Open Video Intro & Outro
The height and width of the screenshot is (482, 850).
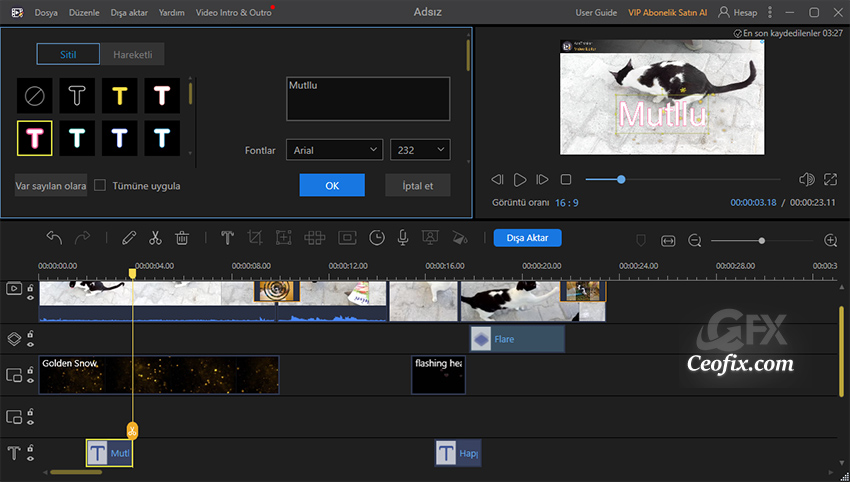(234, 12)
